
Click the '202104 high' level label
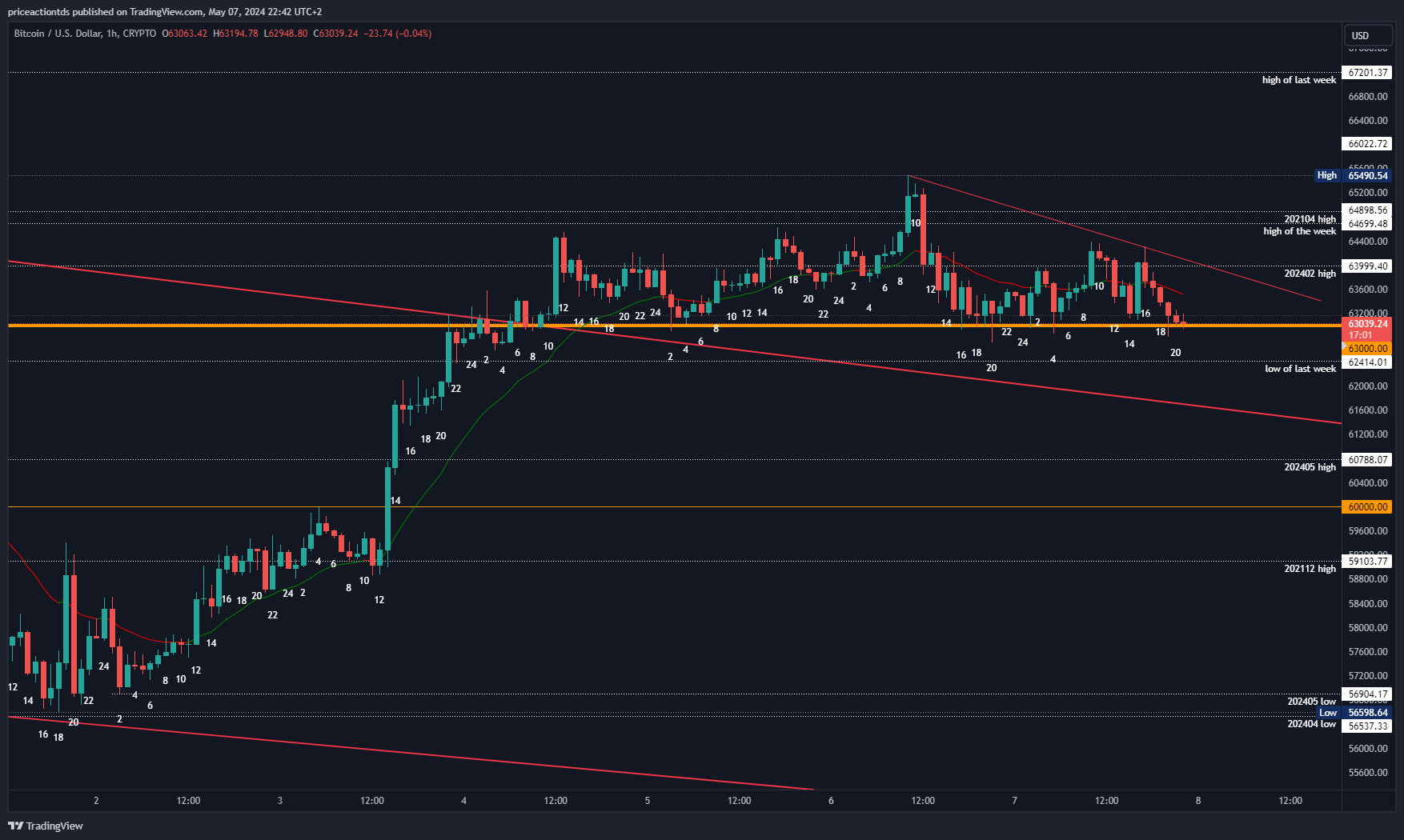[1310, 219]
